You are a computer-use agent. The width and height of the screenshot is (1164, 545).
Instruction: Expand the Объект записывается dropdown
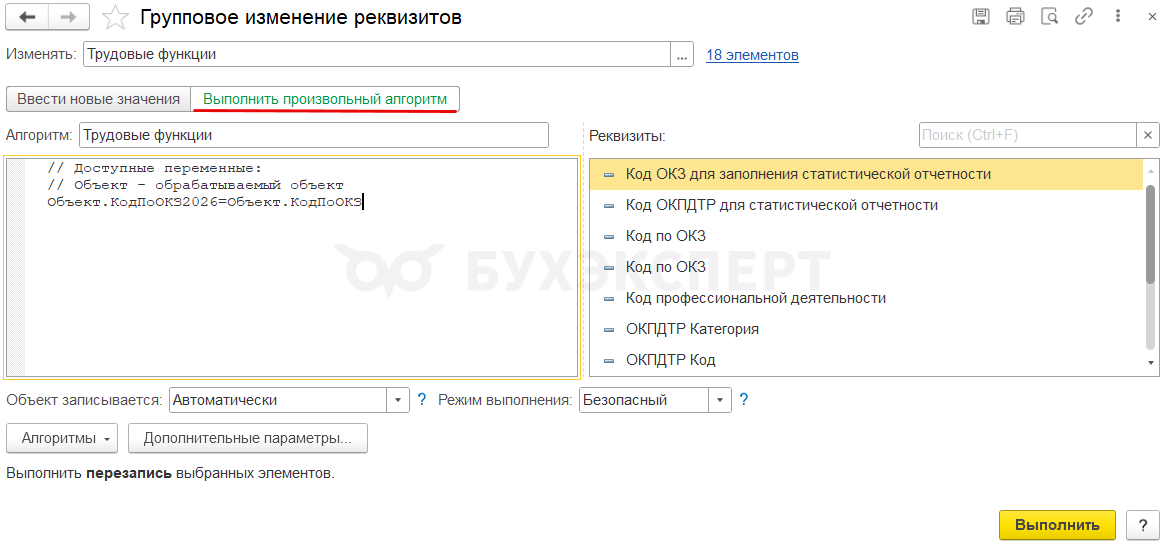coord(399,400)
